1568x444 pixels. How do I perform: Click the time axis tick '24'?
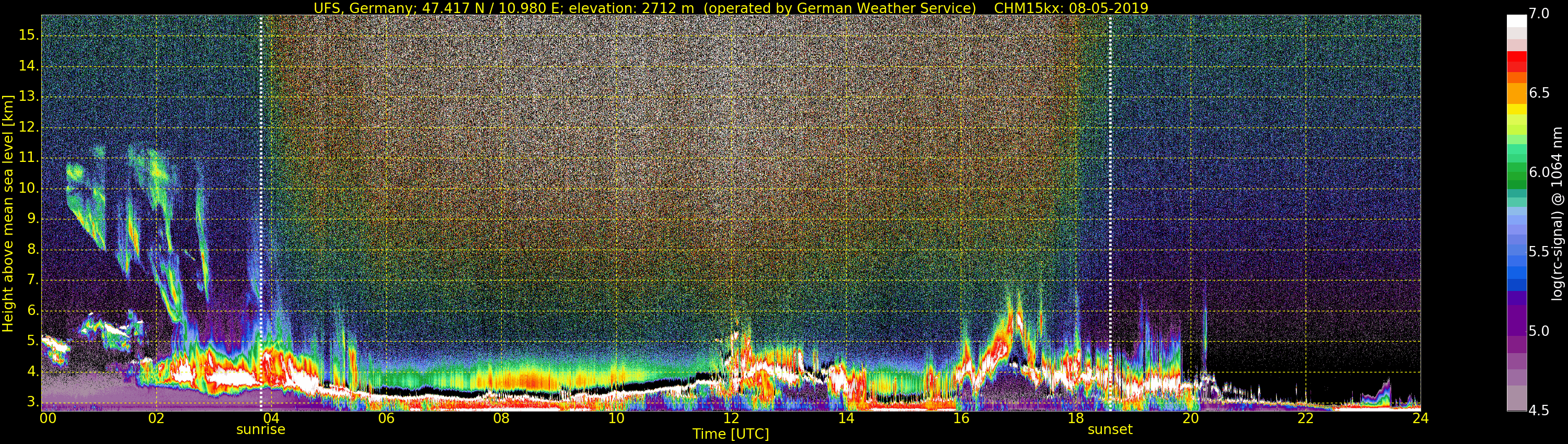coord(1421,418)
